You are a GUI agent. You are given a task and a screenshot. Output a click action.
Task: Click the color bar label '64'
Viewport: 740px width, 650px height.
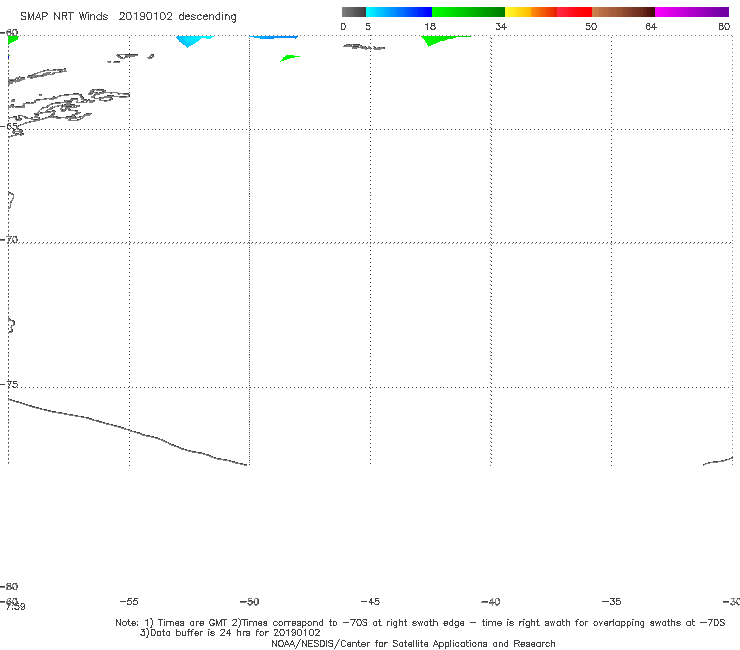click(x=651, y=26)
